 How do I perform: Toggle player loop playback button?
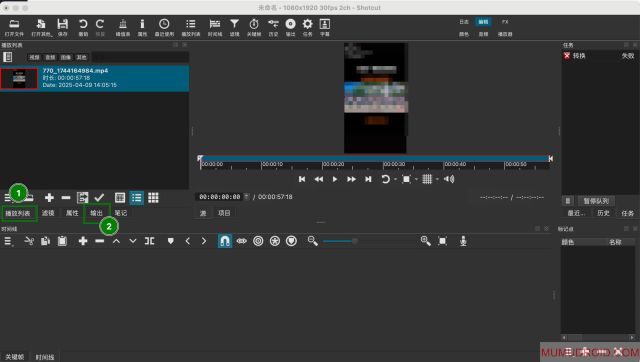pyautogui.click(x=385, y=179)
